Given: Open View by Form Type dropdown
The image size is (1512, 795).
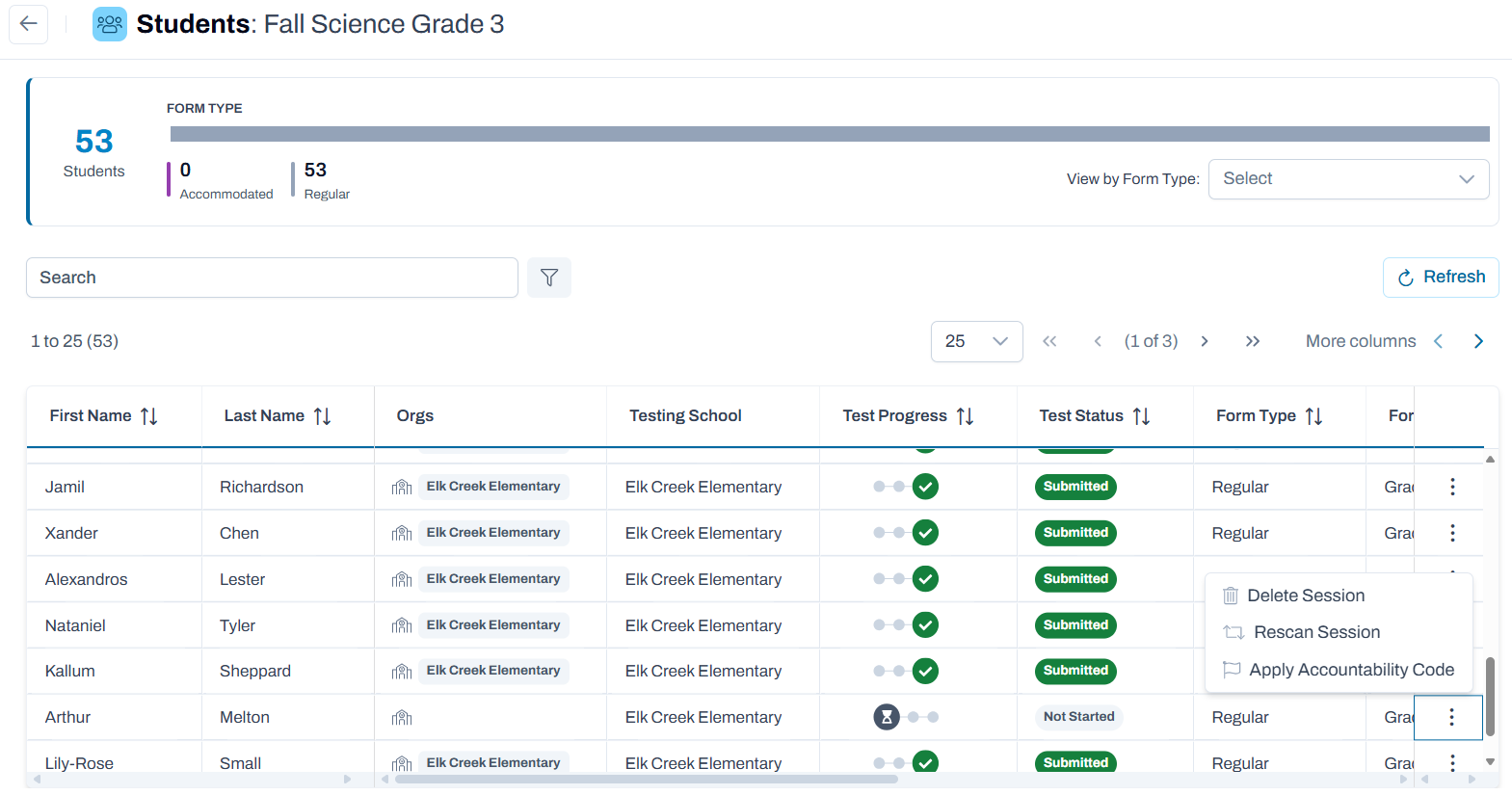Looking at the screenshot, I should coord(1348,179).
